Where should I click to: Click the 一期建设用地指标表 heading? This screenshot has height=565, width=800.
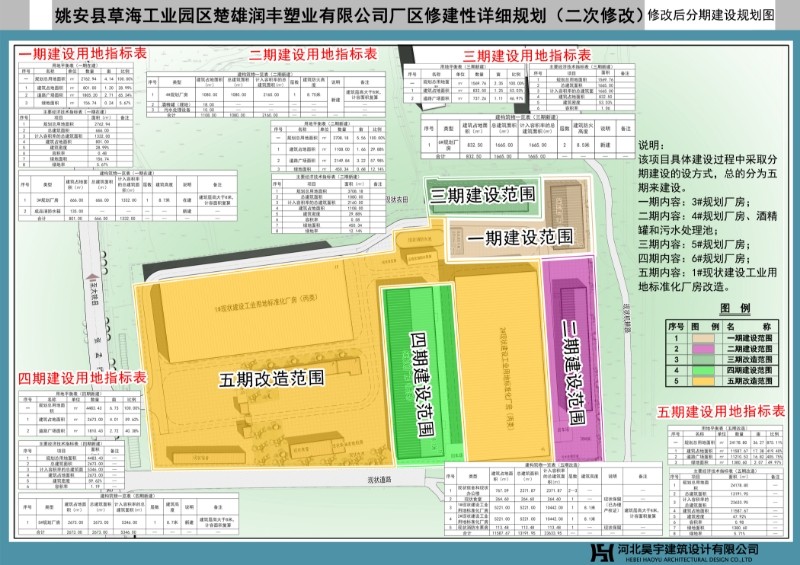point(84,52)
